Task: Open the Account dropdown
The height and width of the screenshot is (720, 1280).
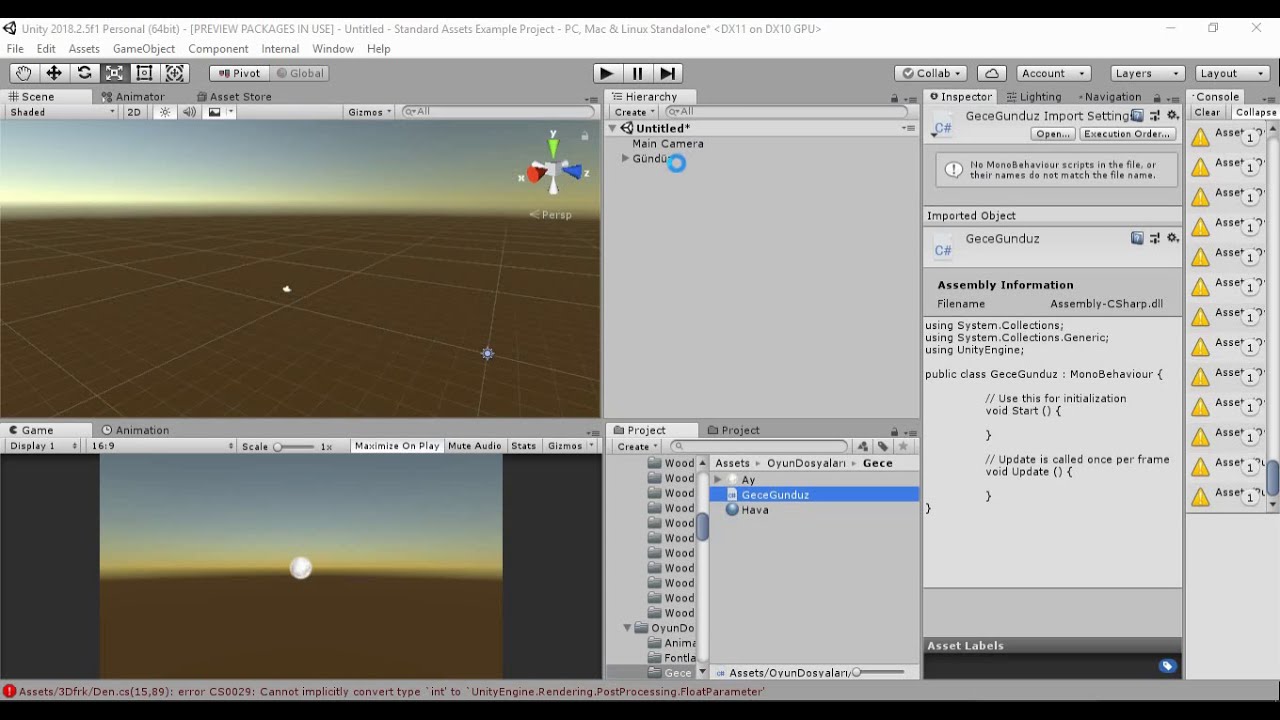Action: tap(1053, 73)
